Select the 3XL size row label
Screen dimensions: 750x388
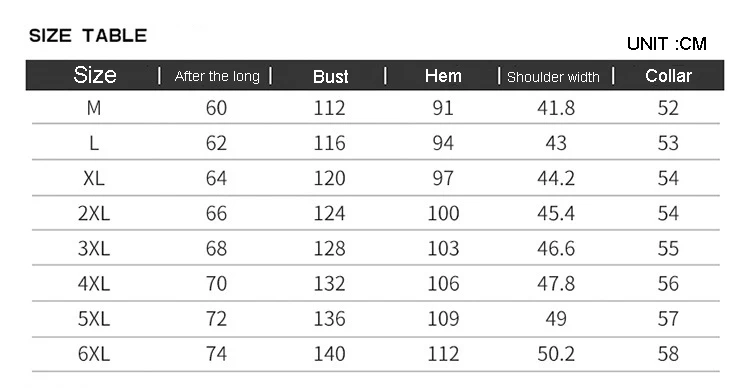[x=94, y=248]
